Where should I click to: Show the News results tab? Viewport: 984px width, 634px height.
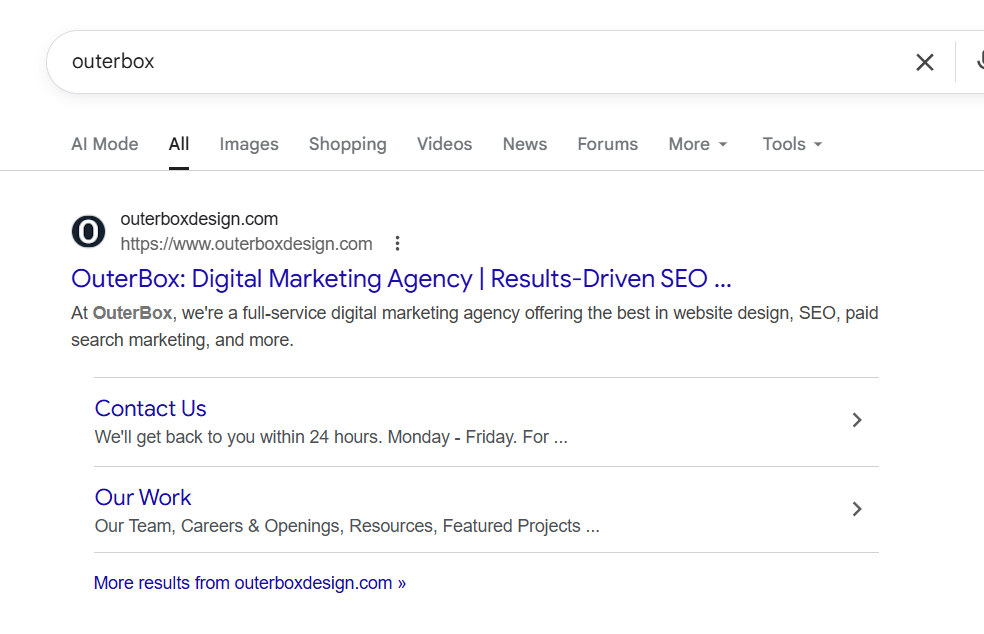pos(525,144)
